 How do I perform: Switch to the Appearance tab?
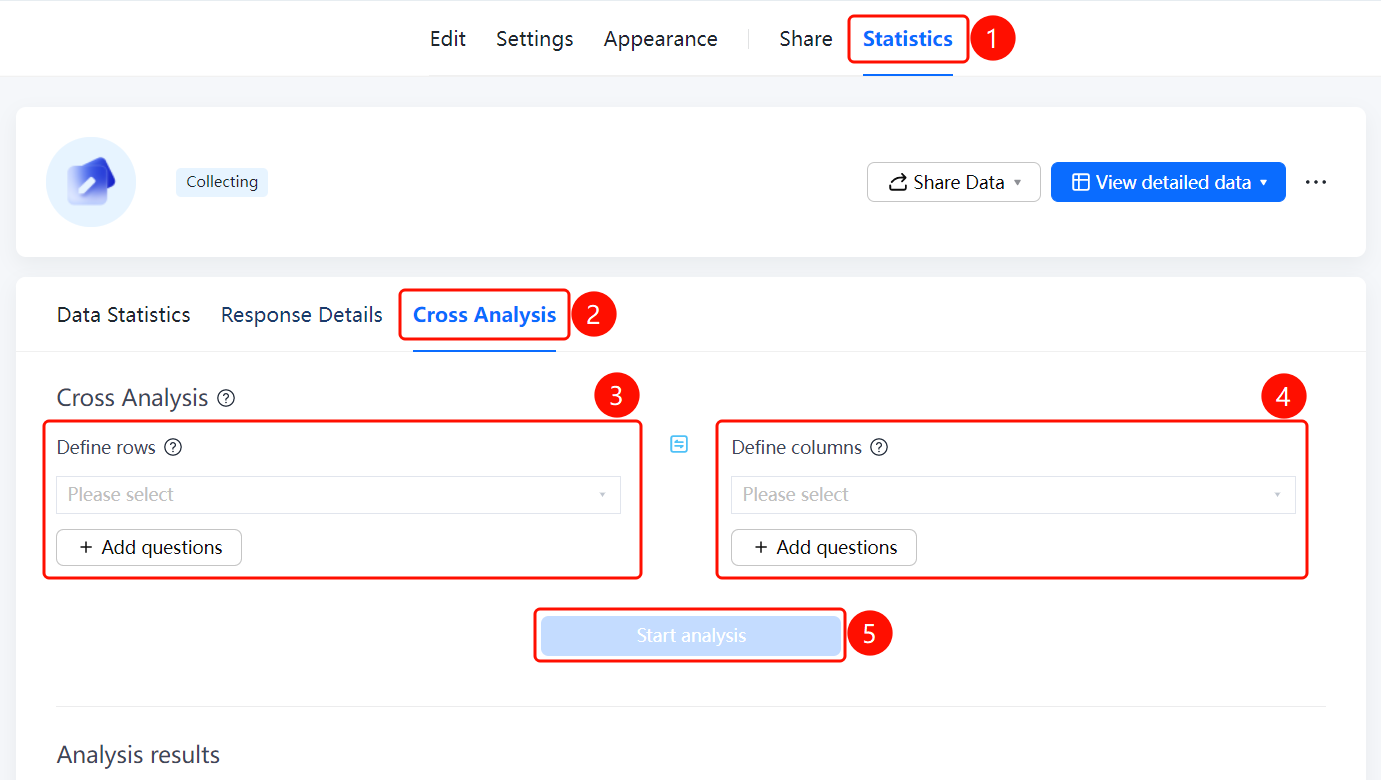pyautogui.click(x=661, y=39)
